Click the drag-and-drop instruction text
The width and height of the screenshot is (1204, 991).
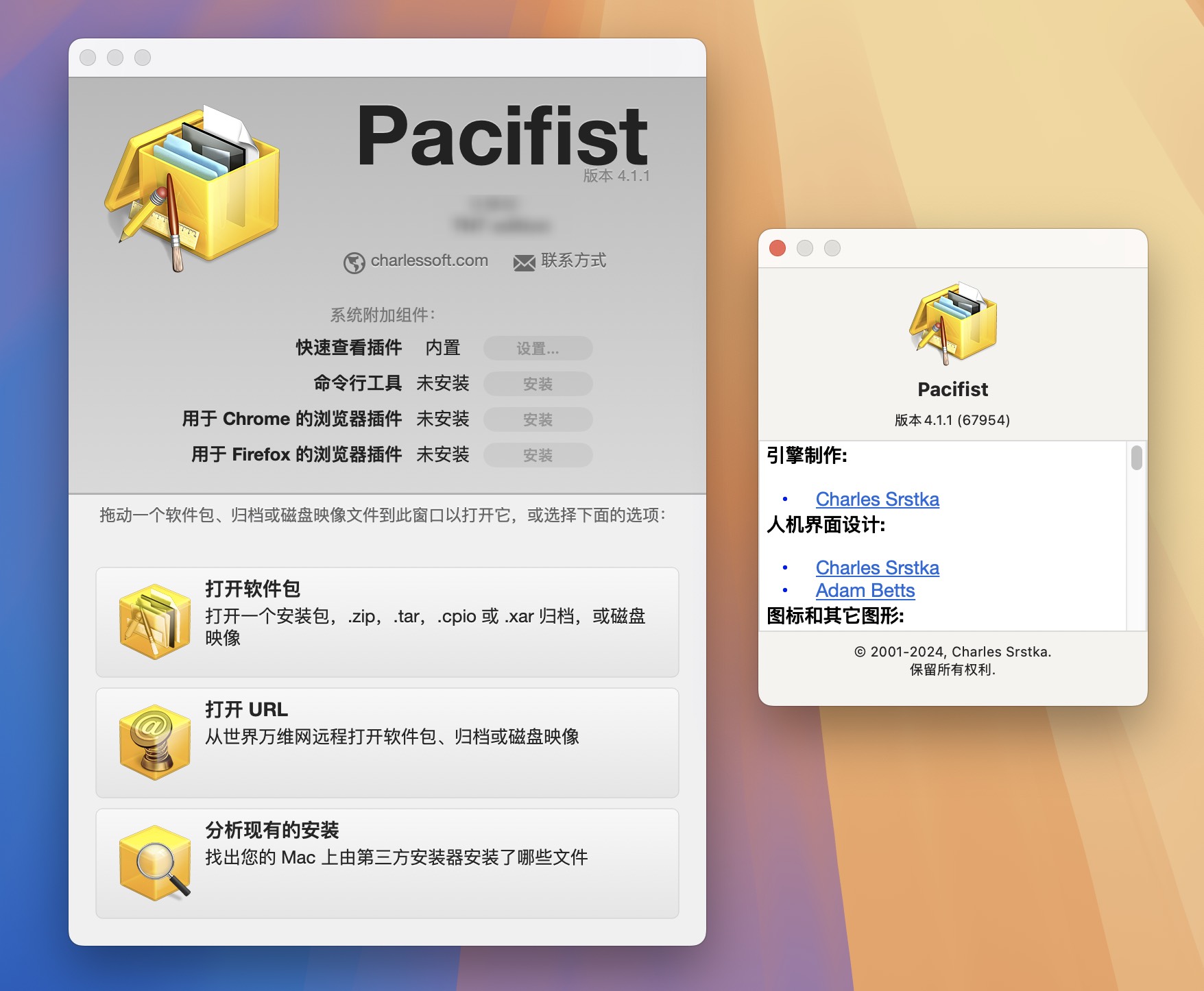click(383, 515)
